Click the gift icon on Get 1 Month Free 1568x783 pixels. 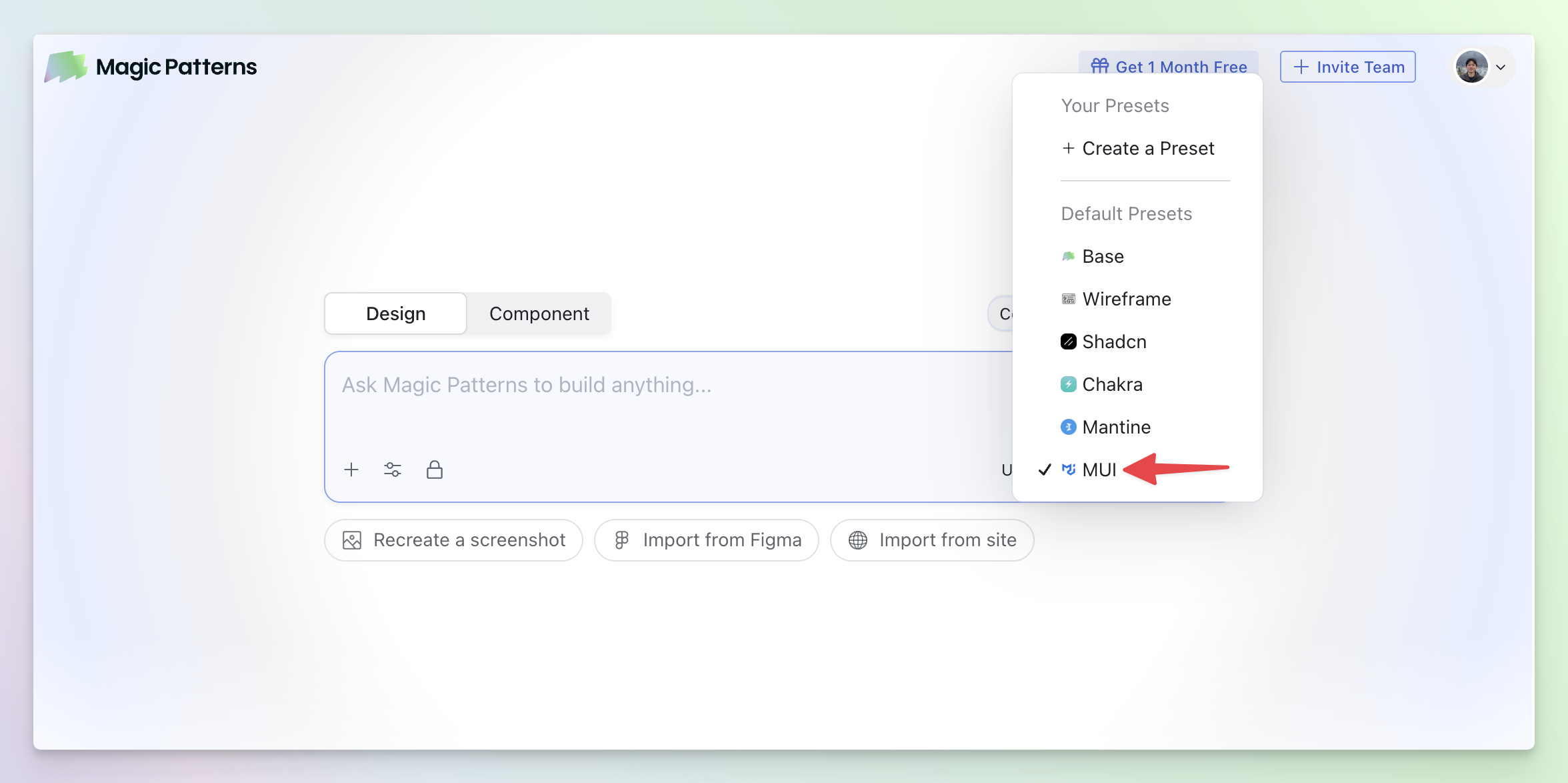[1099, 66]
